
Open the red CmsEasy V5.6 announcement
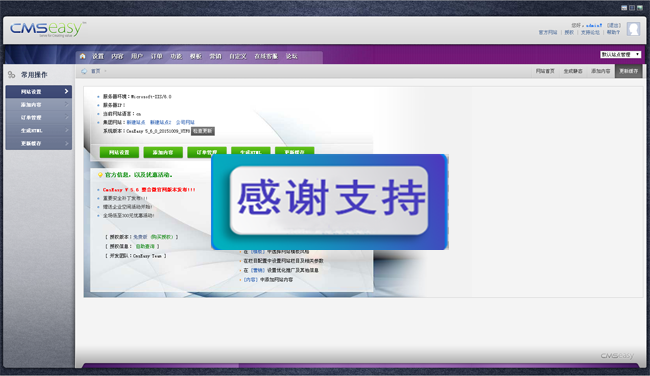coord(149,190)
